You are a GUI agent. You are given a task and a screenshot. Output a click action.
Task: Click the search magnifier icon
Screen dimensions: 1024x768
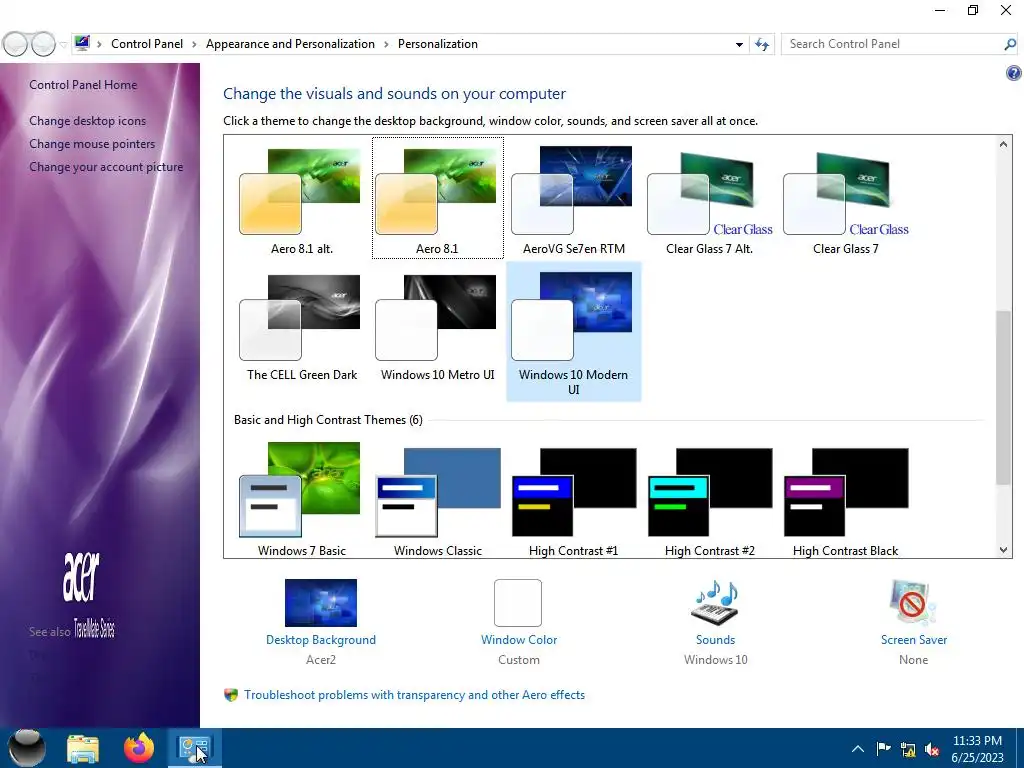(x=1010, y=44)
